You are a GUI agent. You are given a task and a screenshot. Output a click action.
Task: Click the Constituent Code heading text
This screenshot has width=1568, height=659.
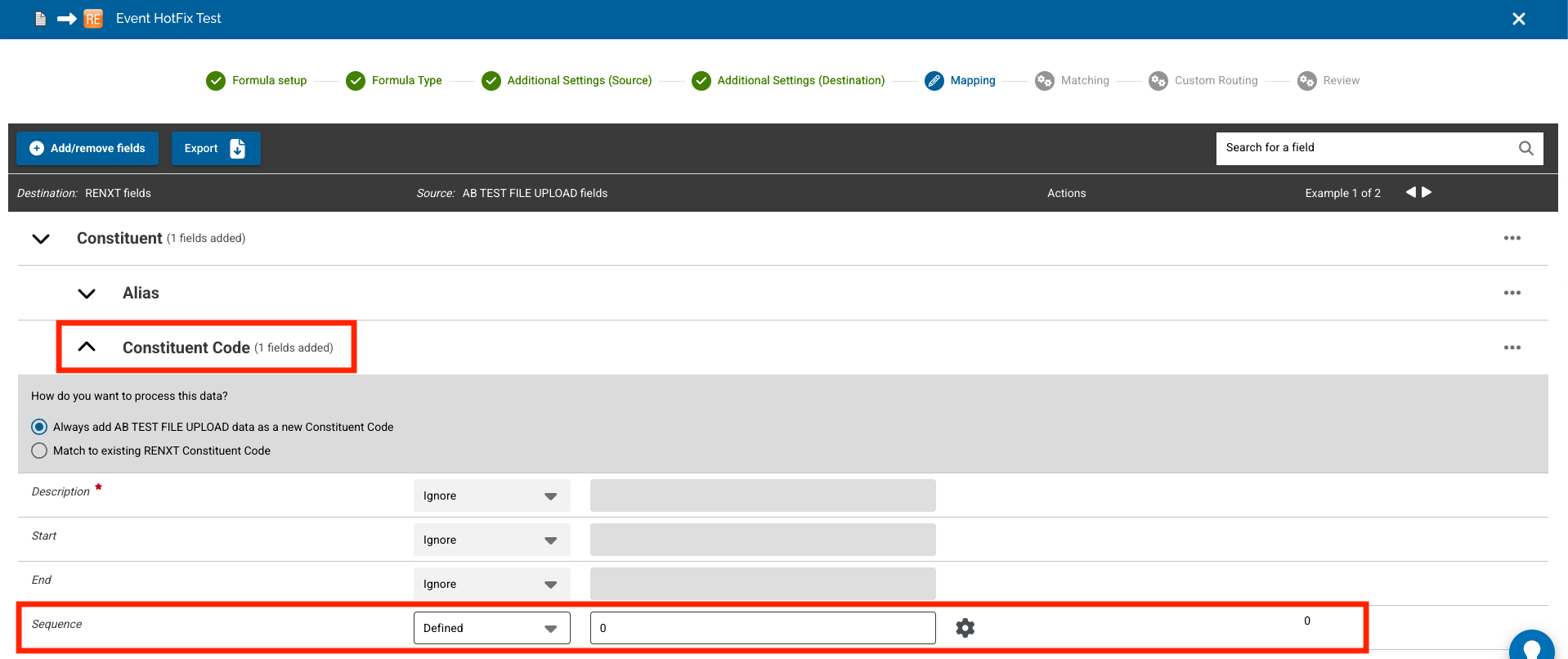[x=186, y=347]
